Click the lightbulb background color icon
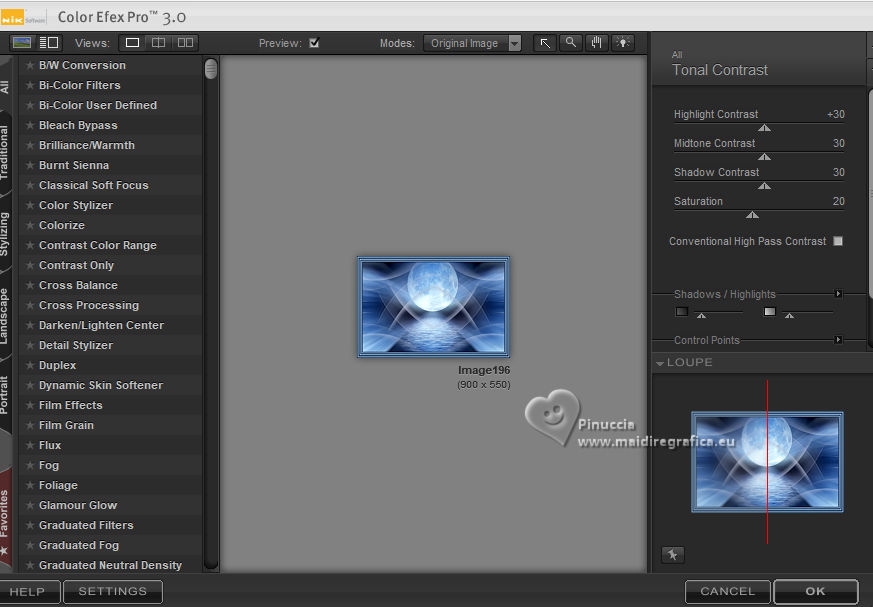 click(622, 43)
